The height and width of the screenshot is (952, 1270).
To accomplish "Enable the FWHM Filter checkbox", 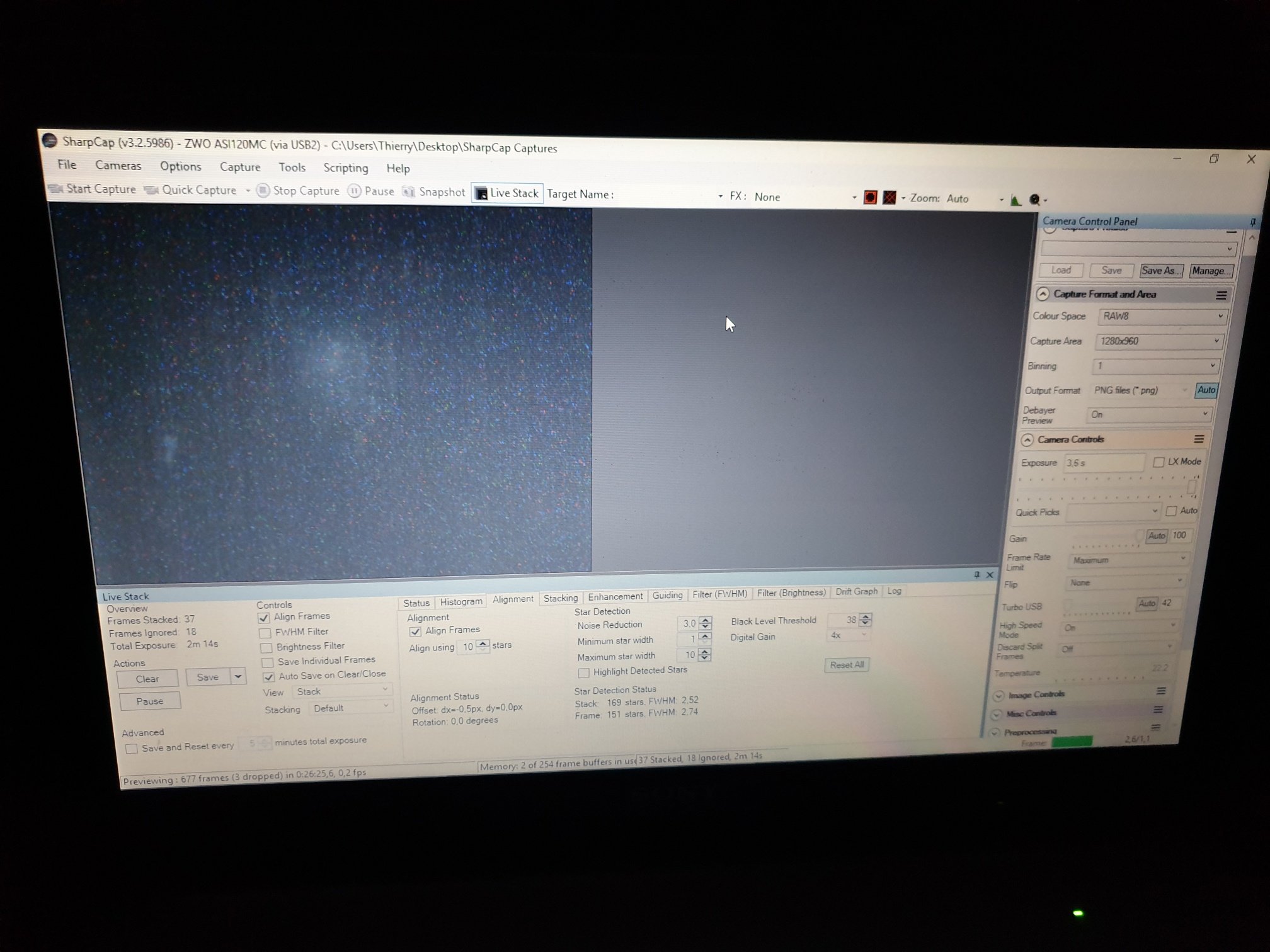I will pyautogui.click(x=265, y=633).
